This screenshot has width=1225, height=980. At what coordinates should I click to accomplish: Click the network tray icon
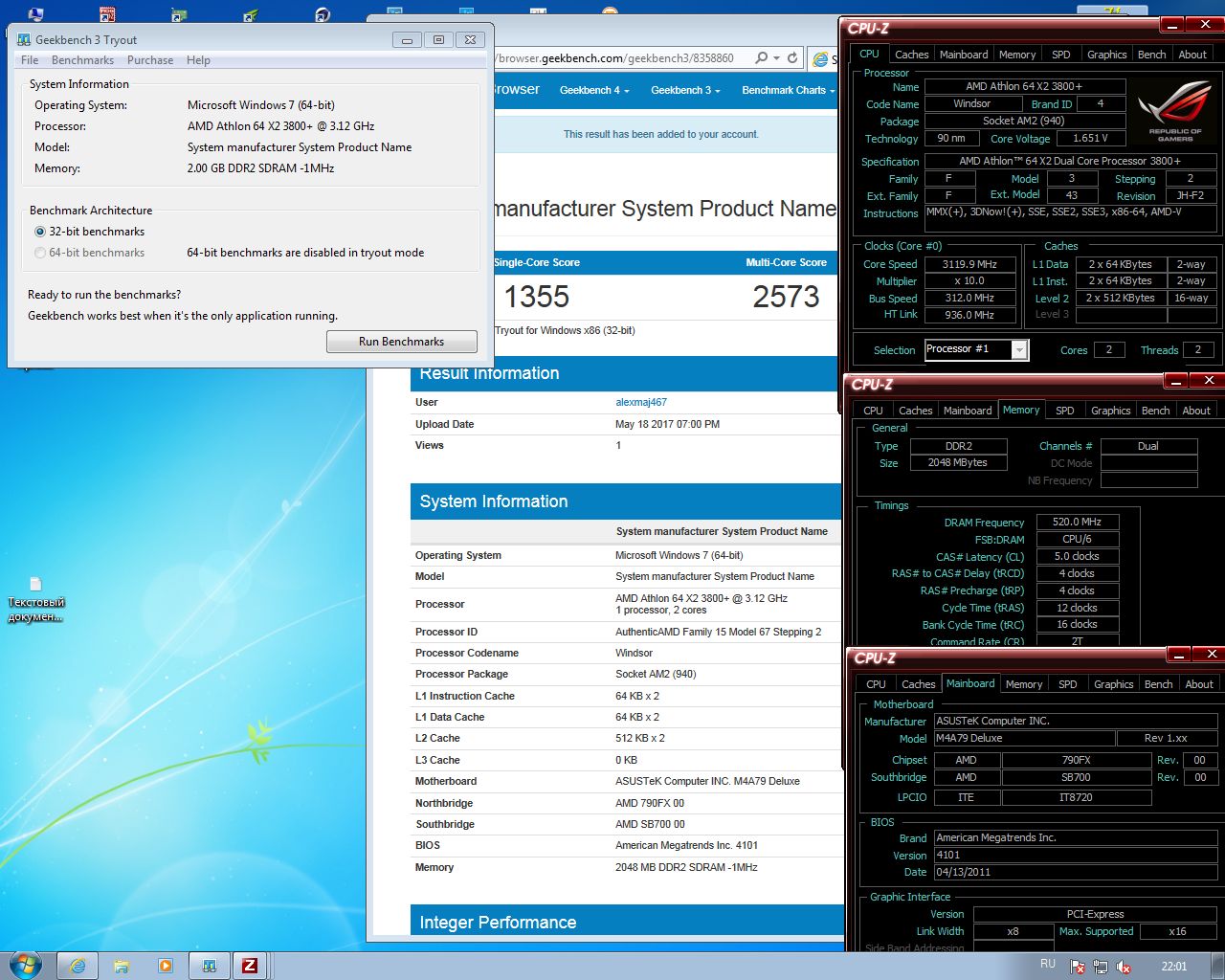1101,967
